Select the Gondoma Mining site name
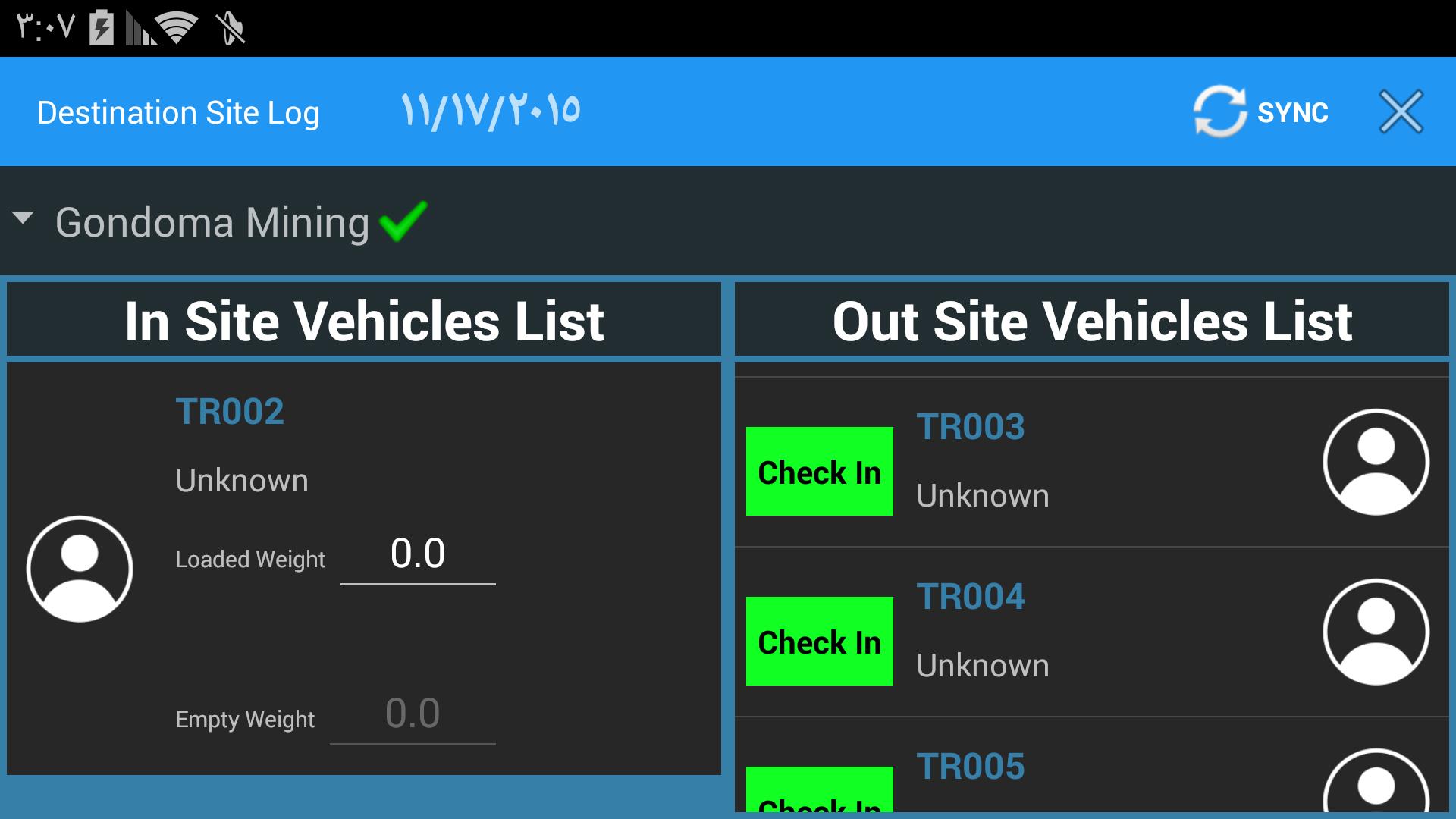The width and height of the screenshot is (1456, 819). tap(212, 223)
